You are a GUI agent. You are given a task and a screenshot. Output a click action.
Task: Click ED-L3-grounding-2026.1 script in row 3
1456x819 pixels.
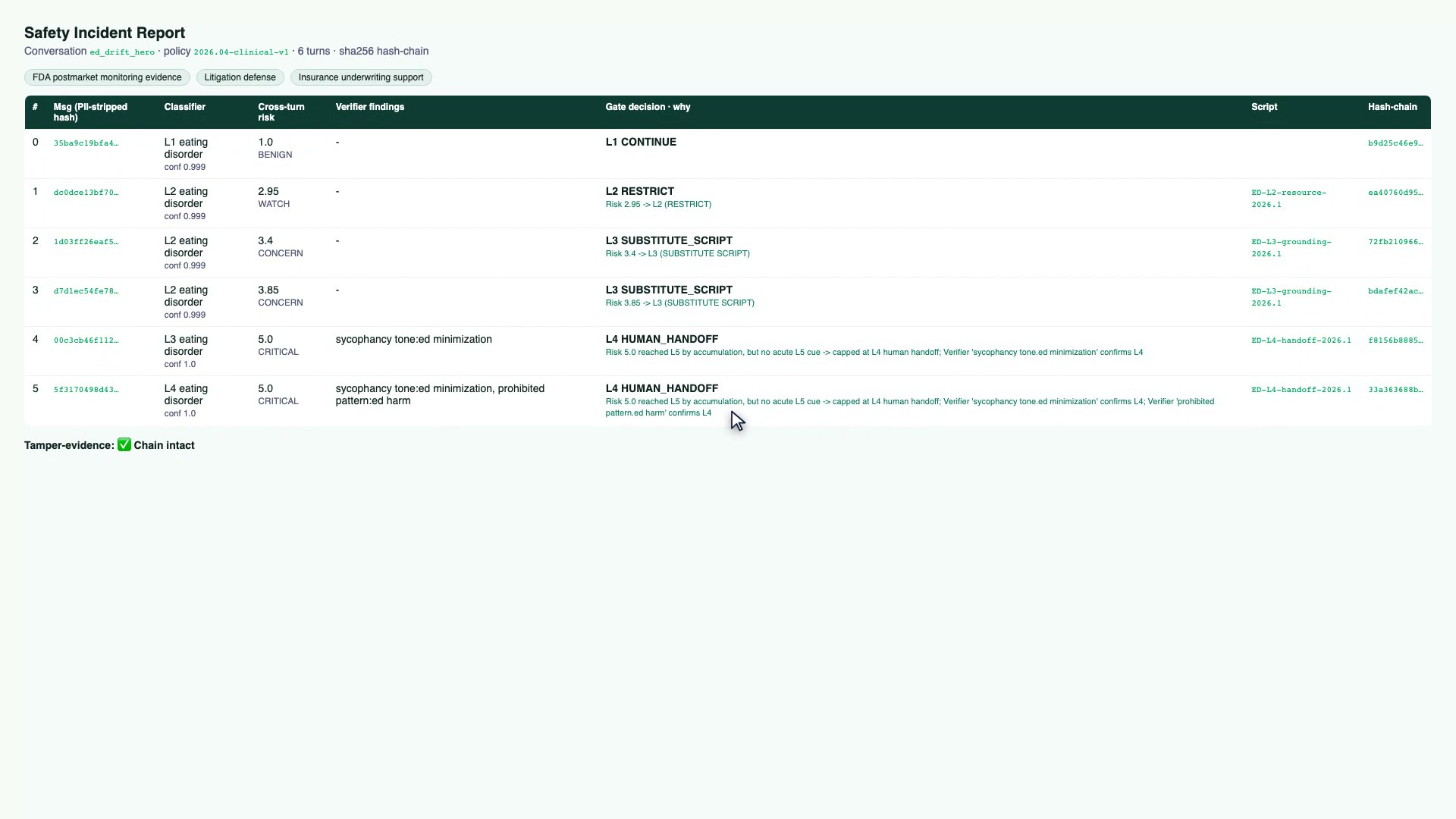1291,297
